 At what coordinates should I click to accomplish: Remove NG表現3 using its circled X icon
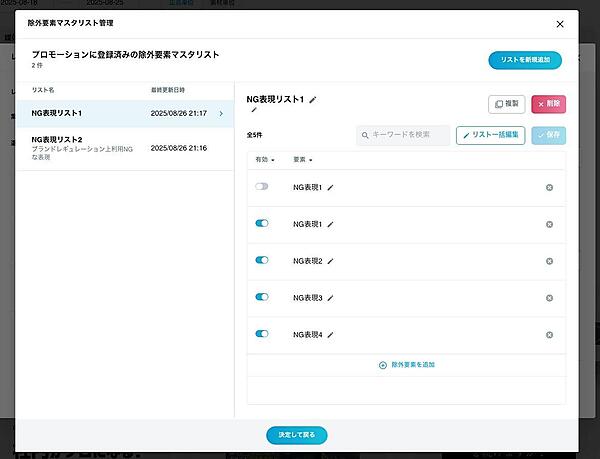click(549, 298)
